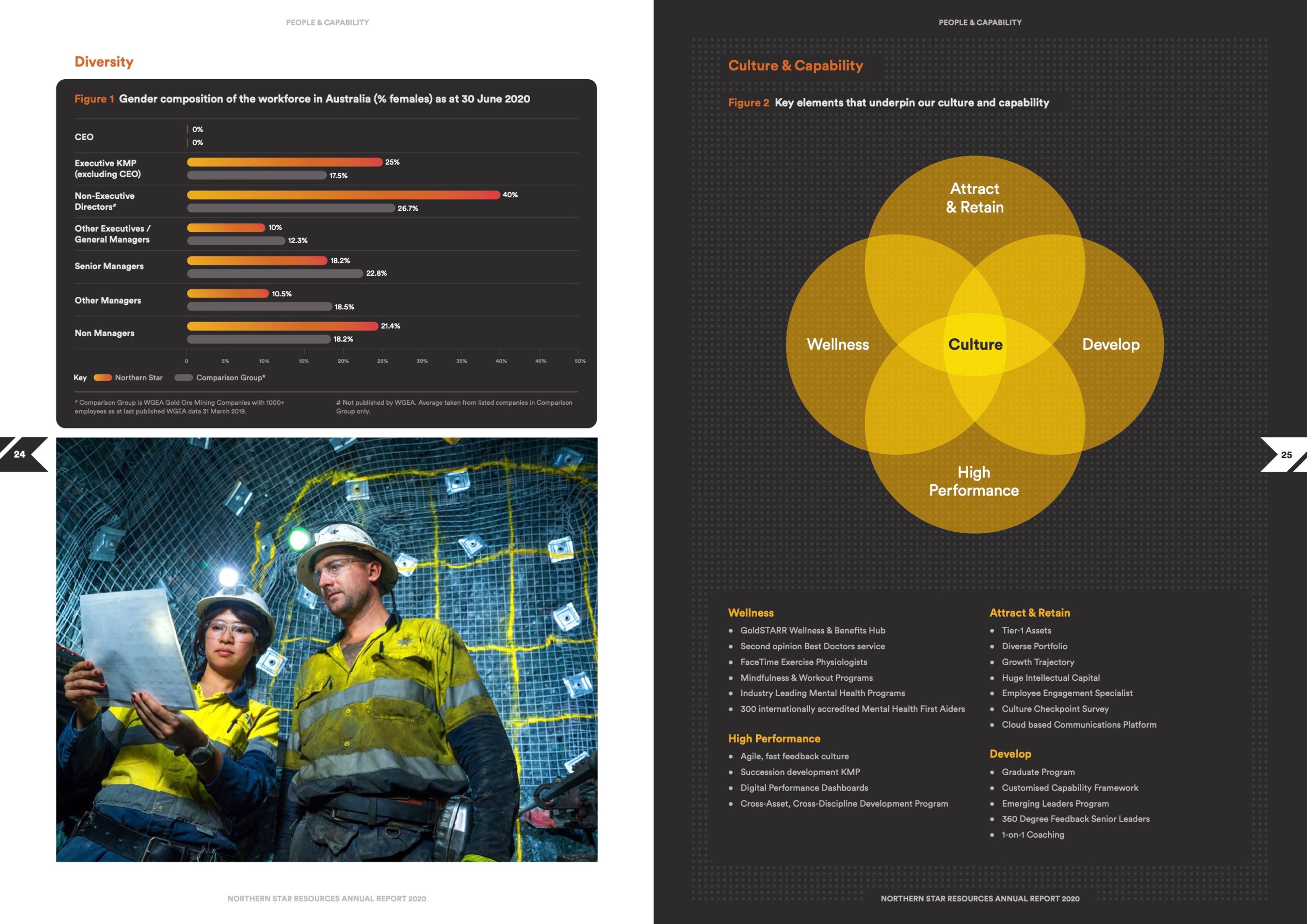Viewport: 1307px width, 924px height.
Task: Click 'Second opinion Best Doctors service'
Action: click(x=812, y=647)
